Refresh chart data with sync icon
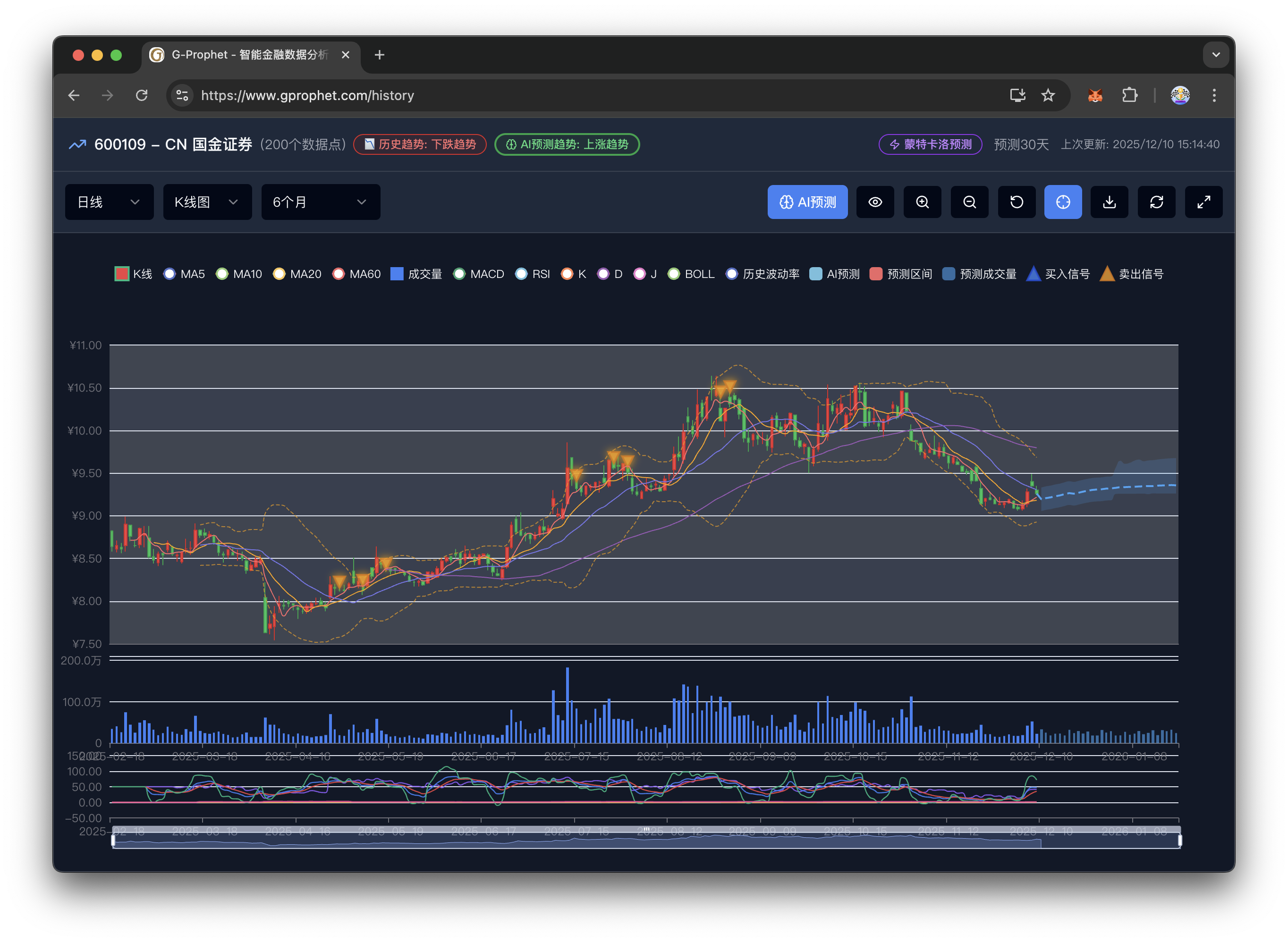1288x942 pixels. coord(1156,202)
